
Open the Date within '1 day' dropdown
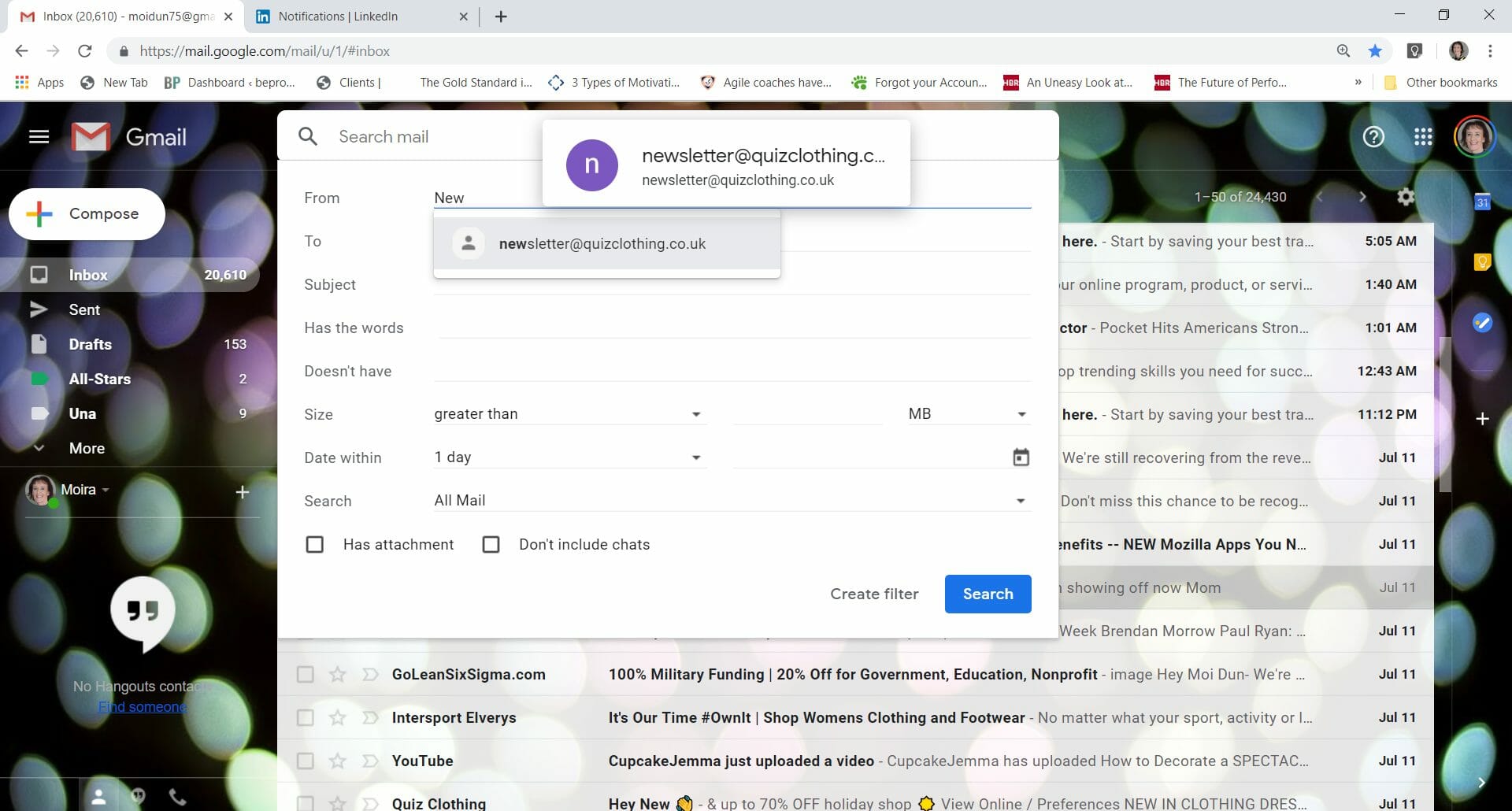coord(569,457)
